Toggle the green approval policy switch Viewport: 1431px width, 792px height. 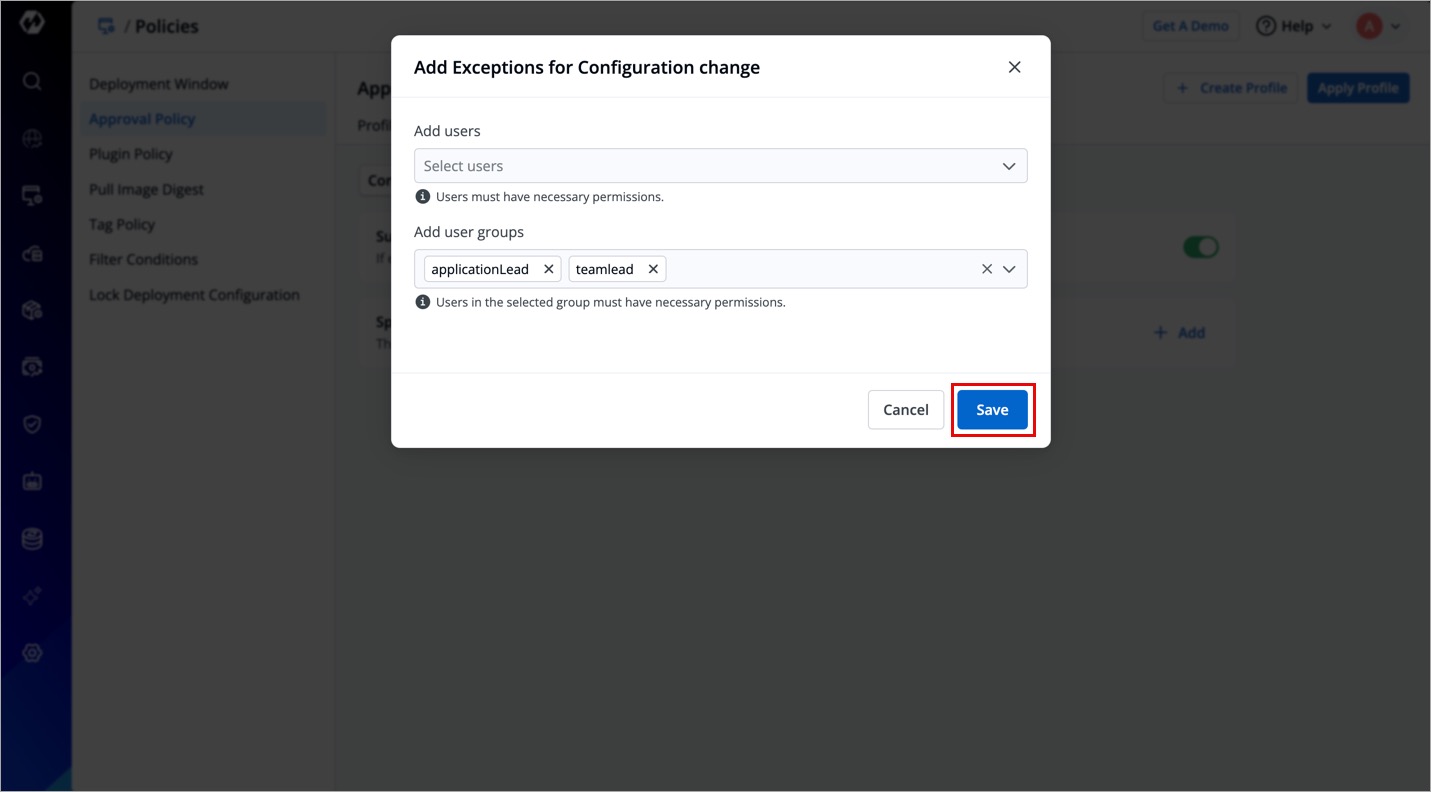coord(1200,247)
